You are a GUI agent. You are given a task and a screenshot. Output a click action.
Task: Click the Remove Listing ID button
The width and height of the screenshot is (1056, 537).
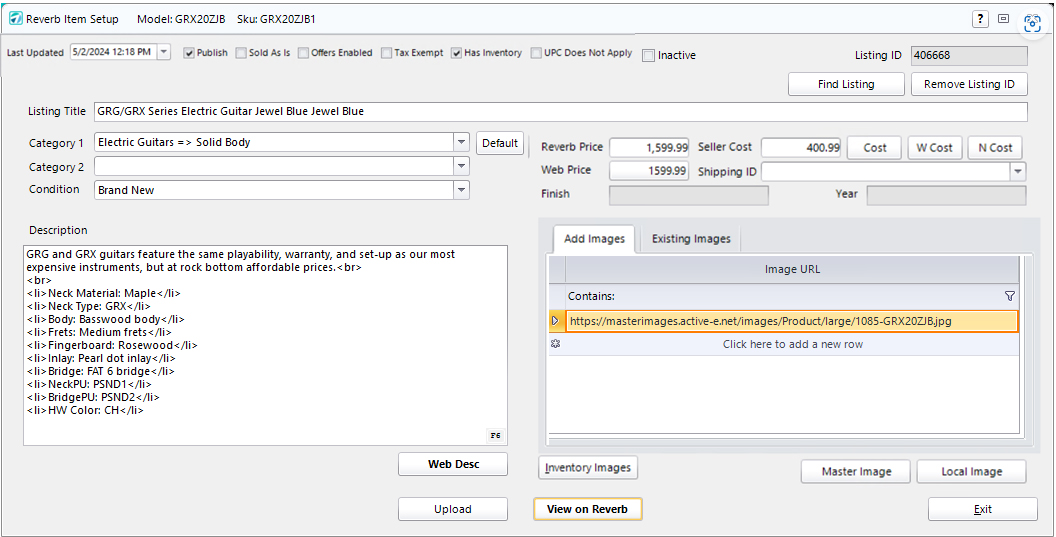coord(969,84)
